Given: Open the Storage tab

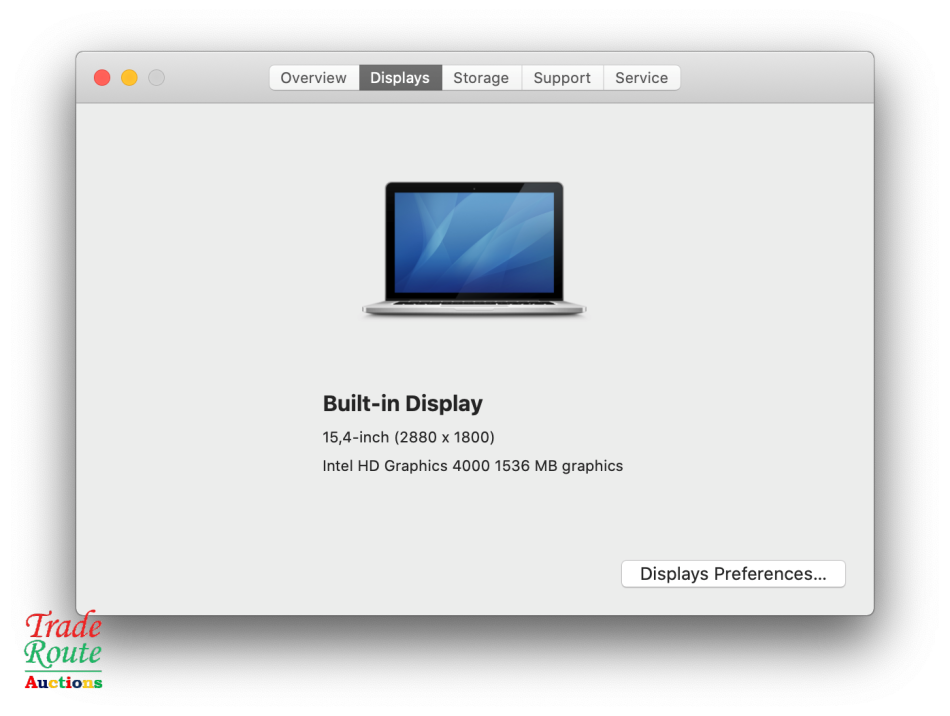Looking at the screenshot, I should point(481,77).
